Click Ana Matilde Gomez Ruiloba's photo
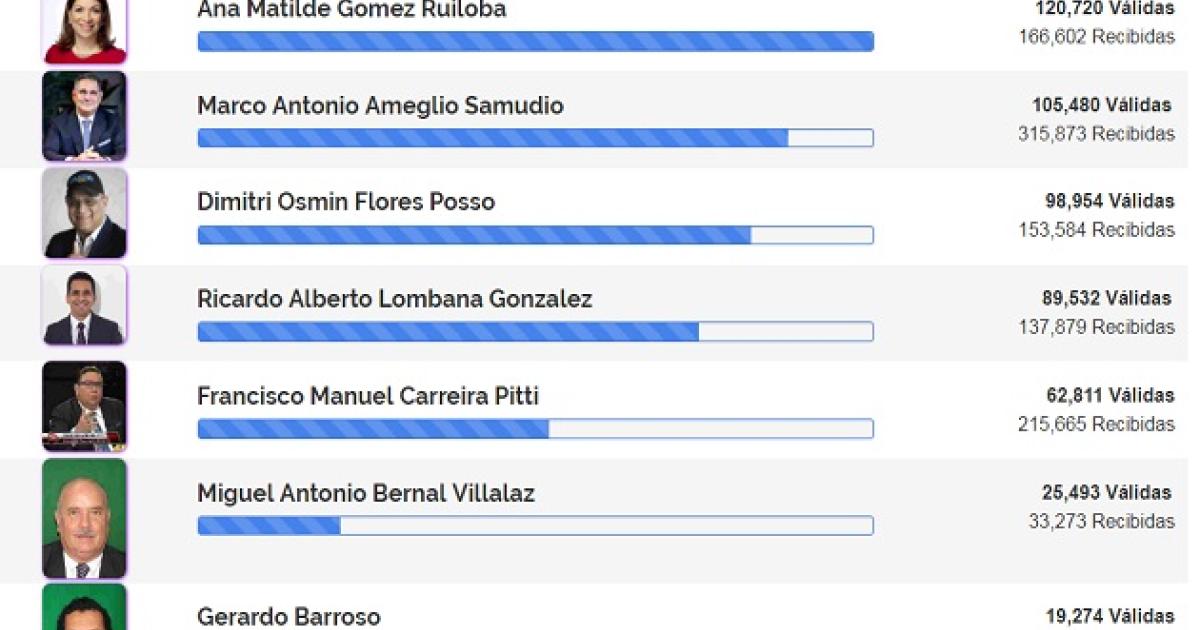 (x=84, y=30)
